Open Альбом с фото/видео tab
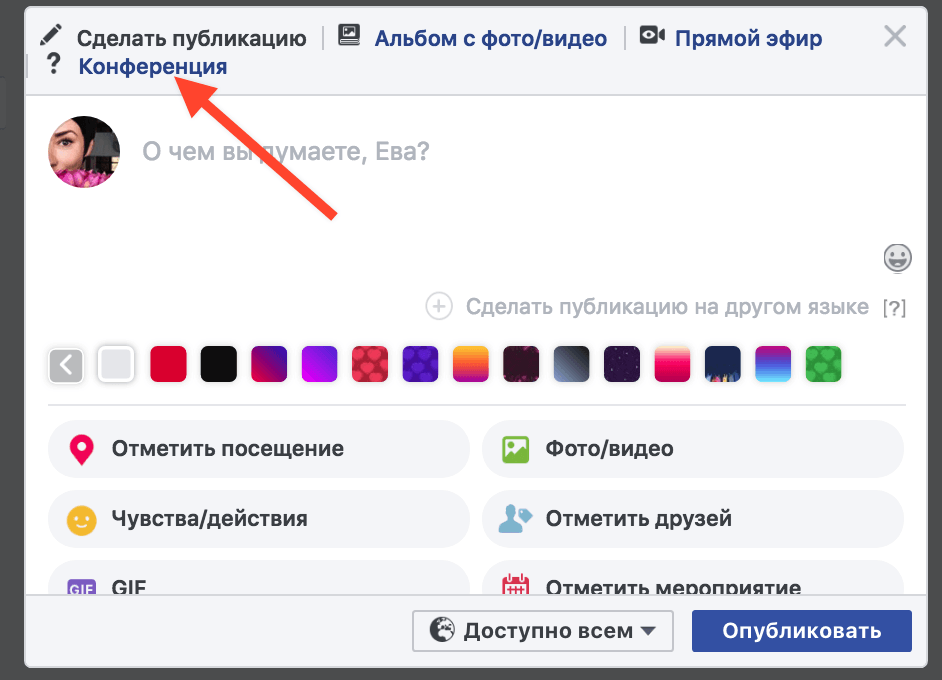This screenshot has width=942, height=680. pos(490,38)
